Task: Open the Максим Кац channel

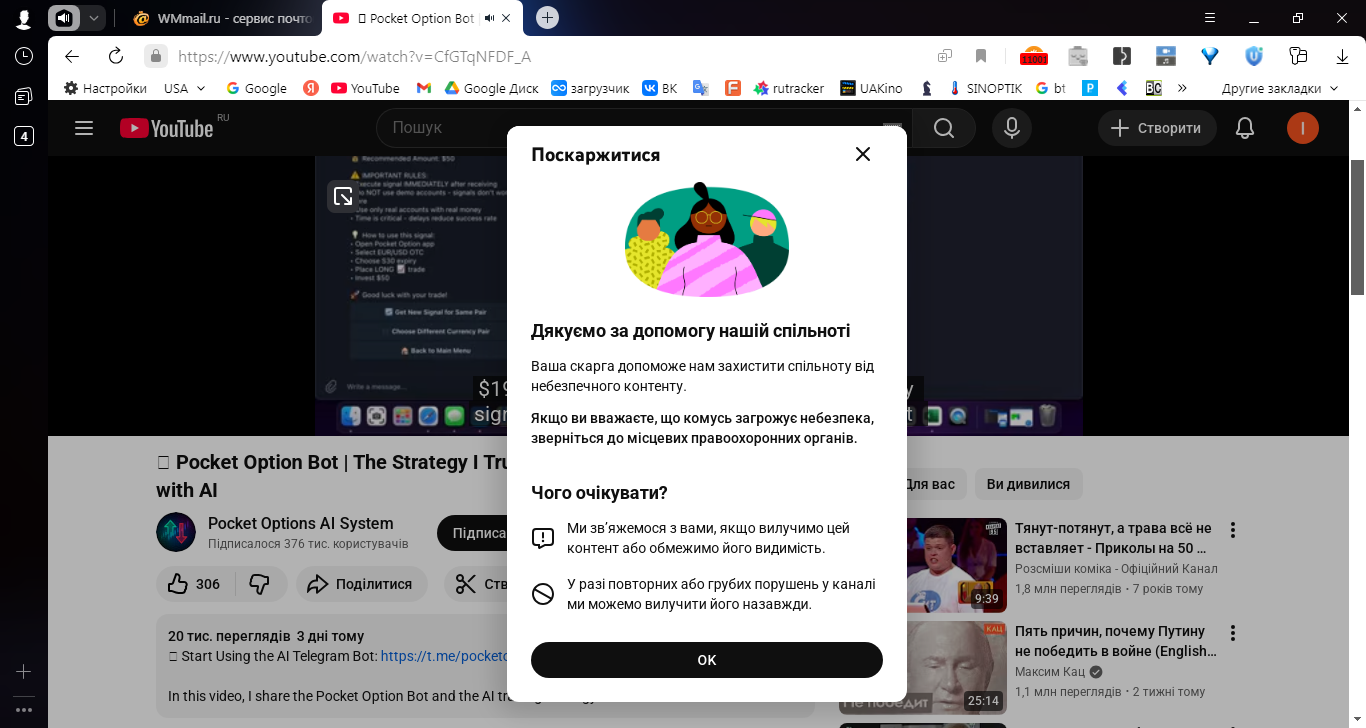Action: tap(1049, 671)
